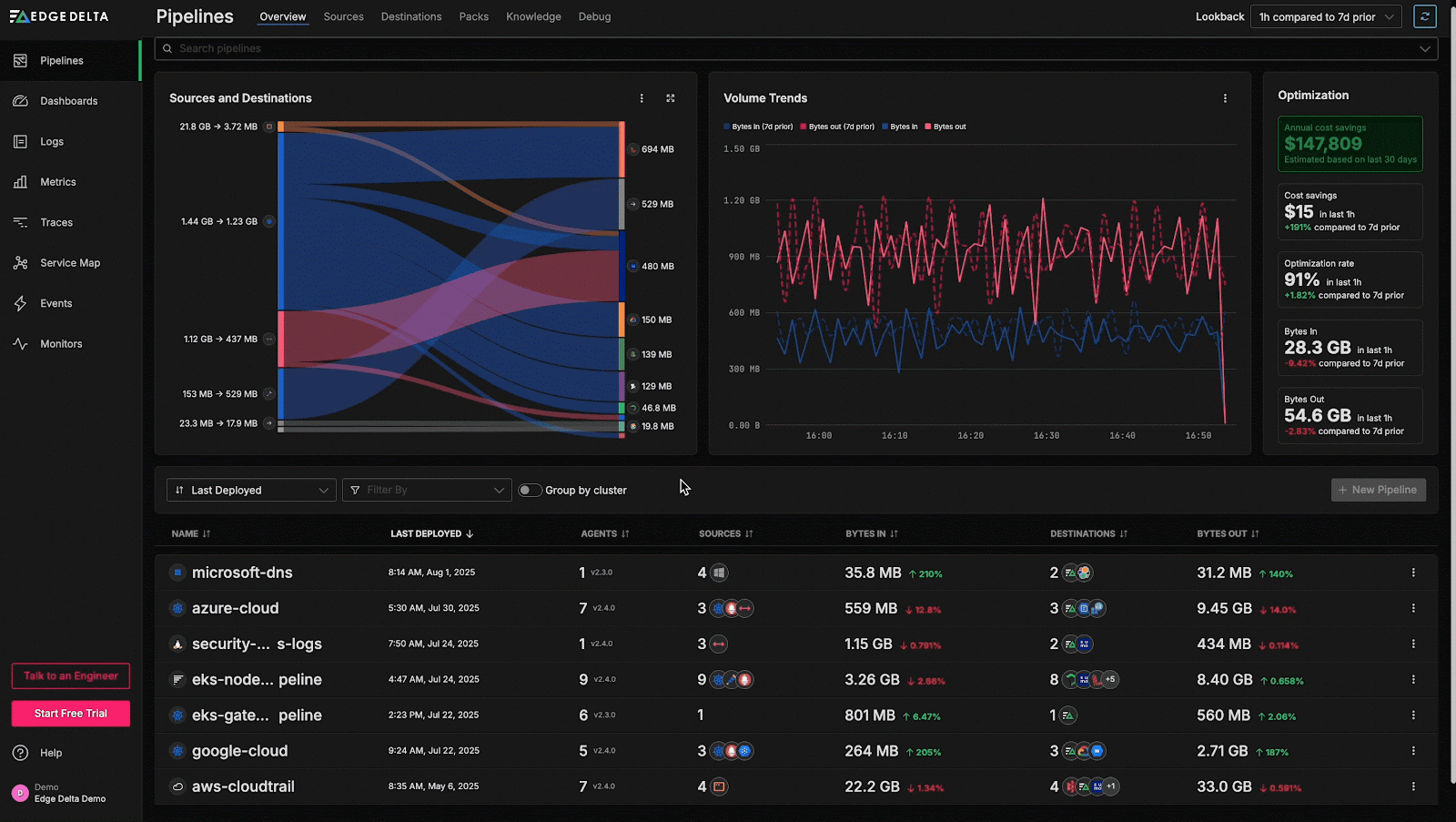The image size is (1456, 822).
Task: Click the Help icon in sidebar
Action: pos(20,753)
